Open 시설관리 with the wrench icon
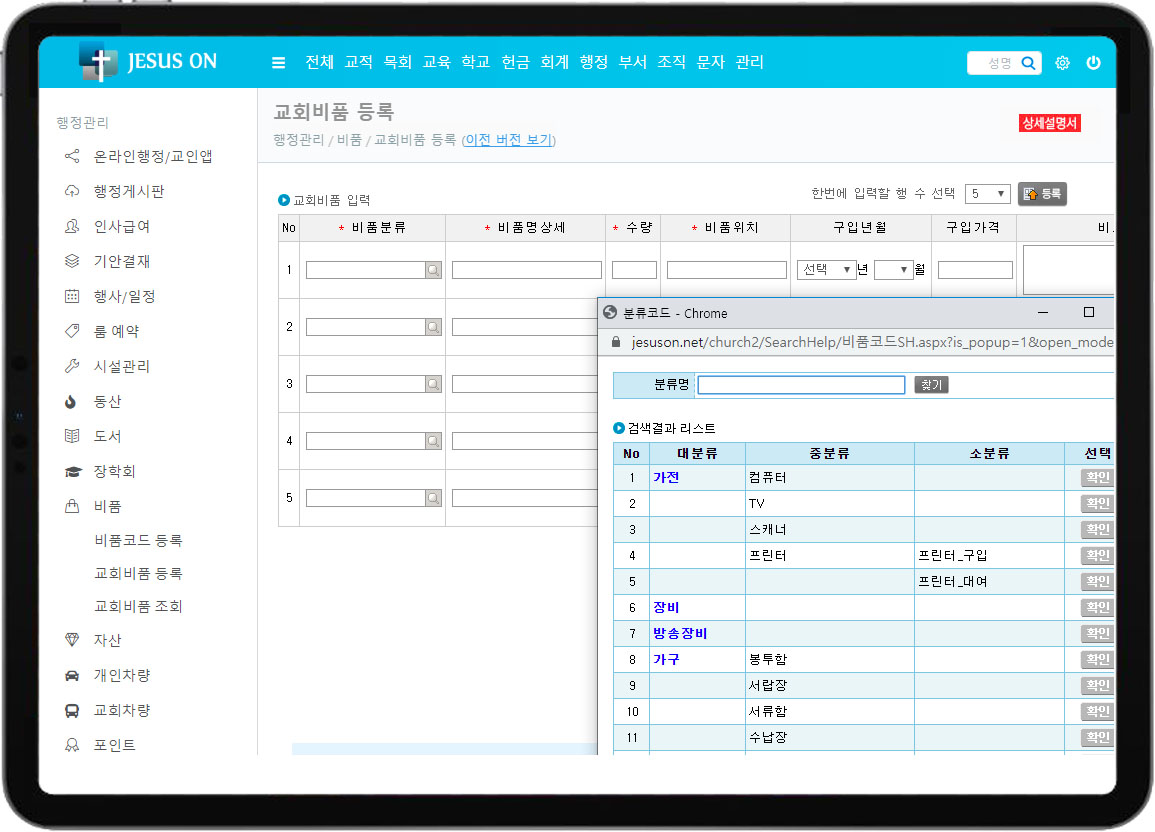This screenshot has height=832, width=1155. (72, 367)
